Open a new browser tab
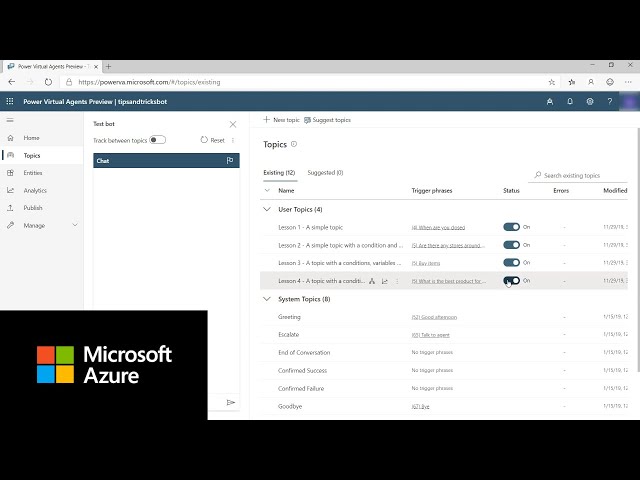 point(109,66)
